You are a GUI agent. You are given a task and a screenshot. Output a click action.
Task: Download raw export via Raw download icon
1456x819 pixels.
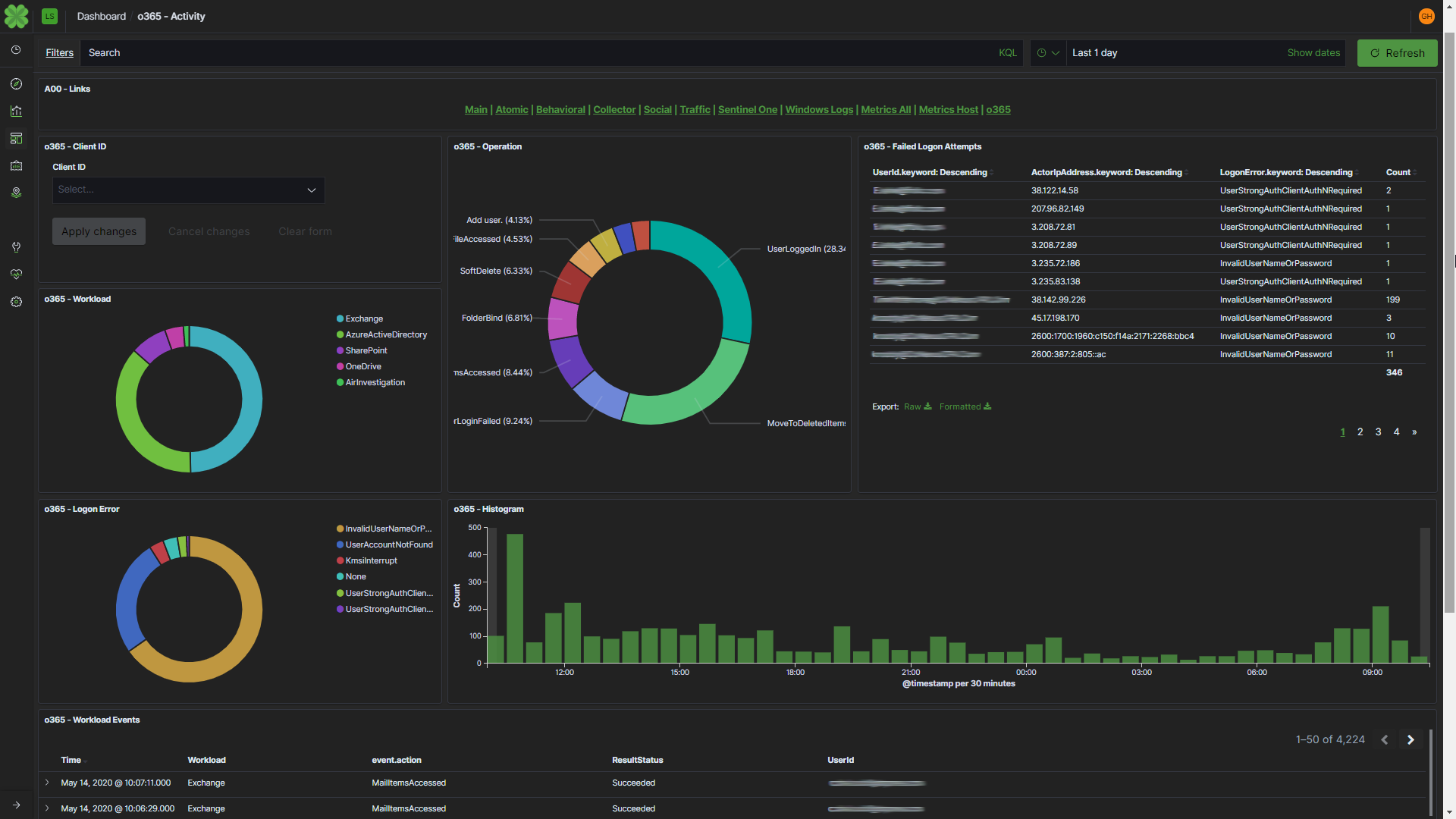coord(927,406)
